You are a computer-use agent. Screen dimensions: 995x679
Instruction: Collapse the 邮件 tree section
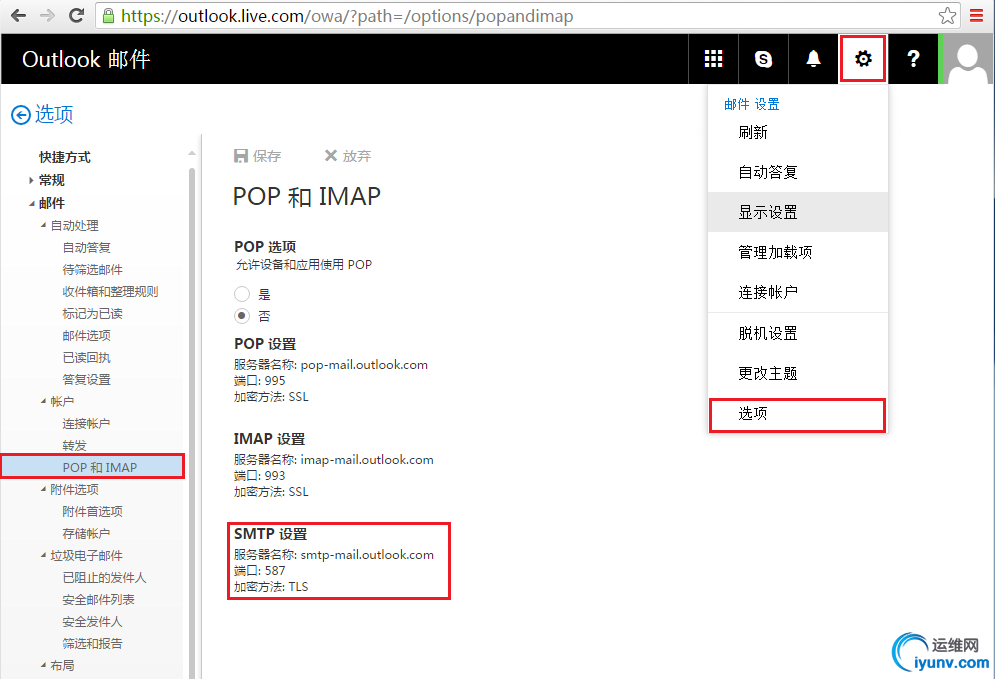(32, 204)
